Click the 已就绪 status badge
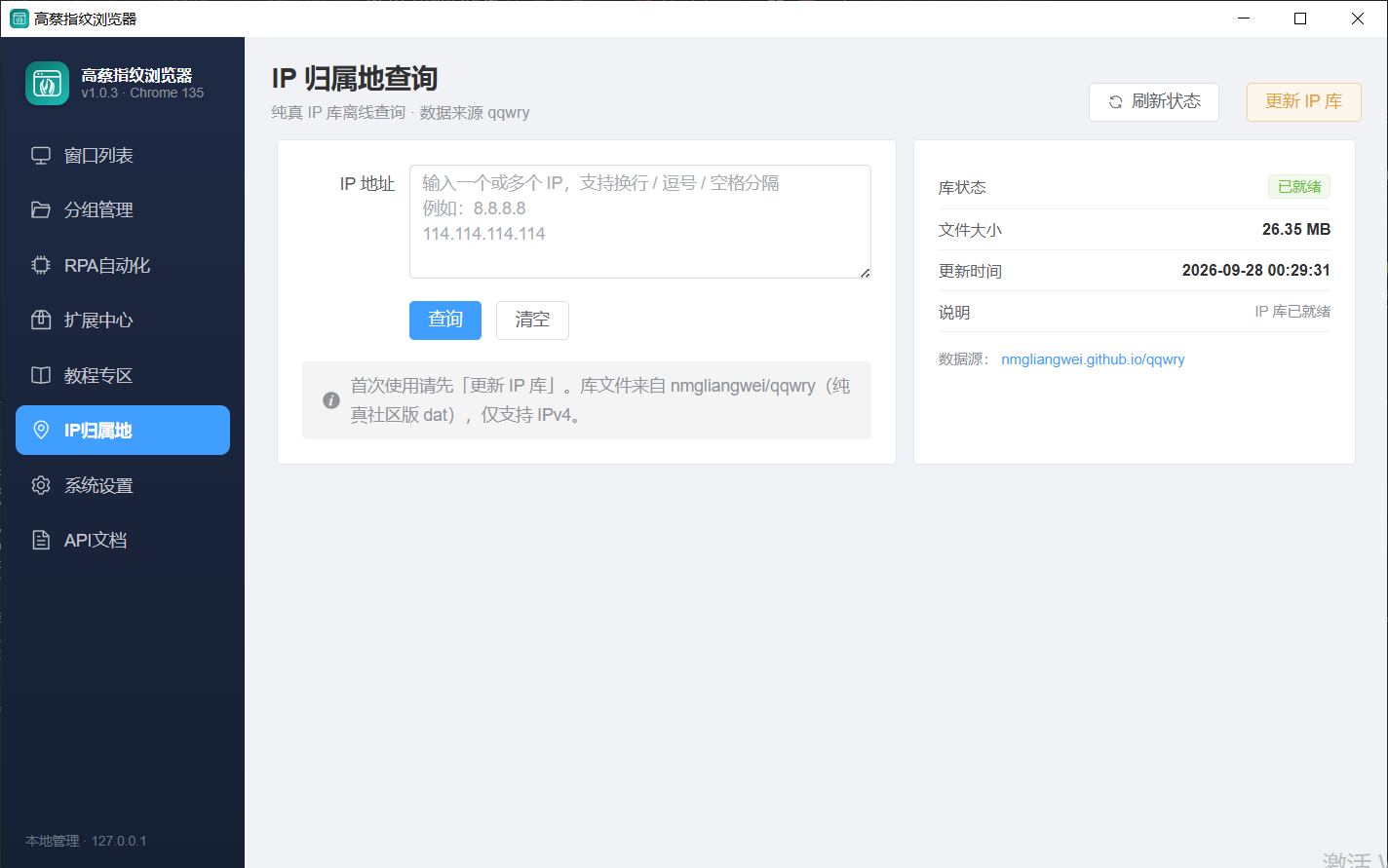1388x868 pixels. point(1299,187)
